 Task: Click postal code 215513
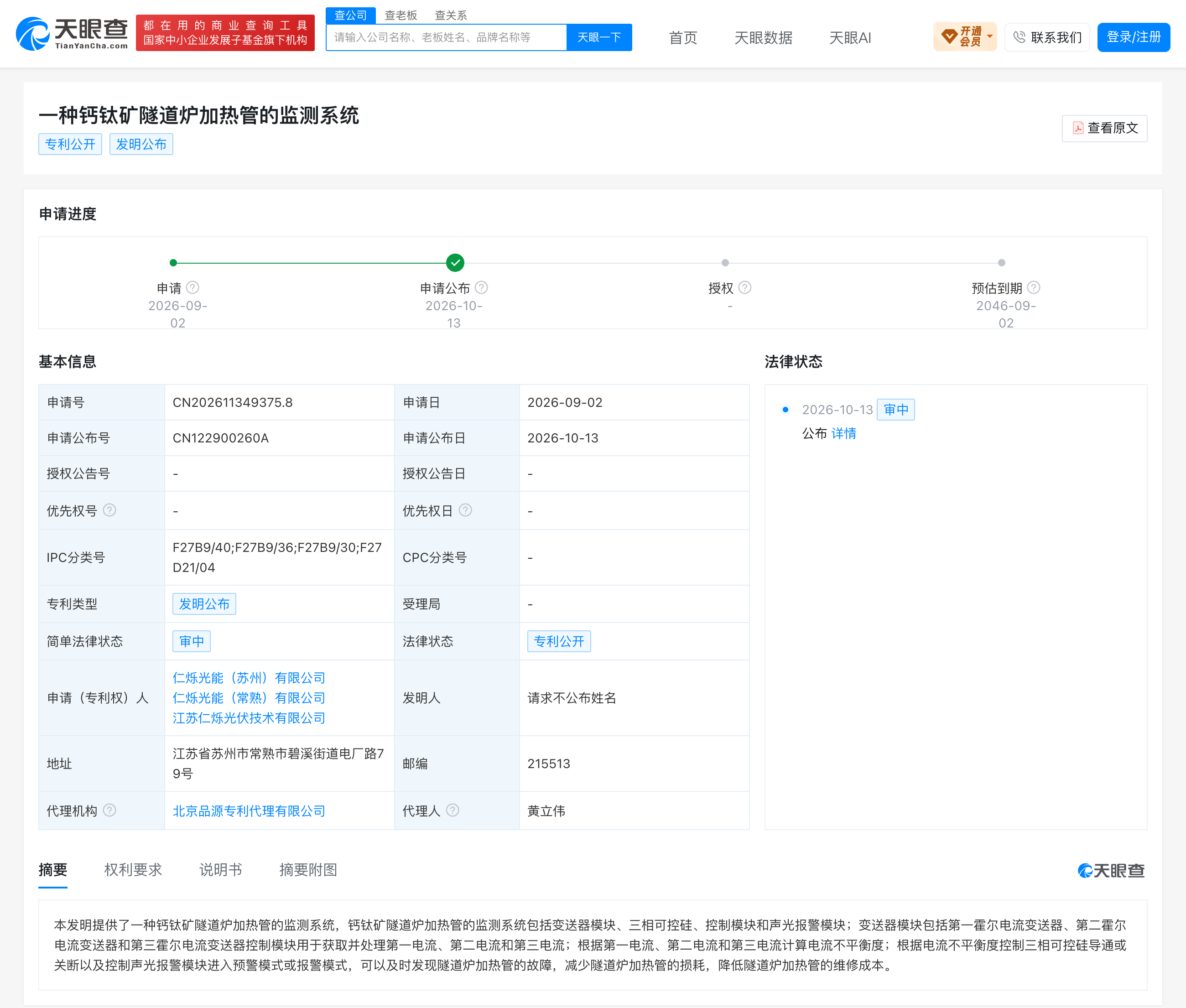coord(549,764)
